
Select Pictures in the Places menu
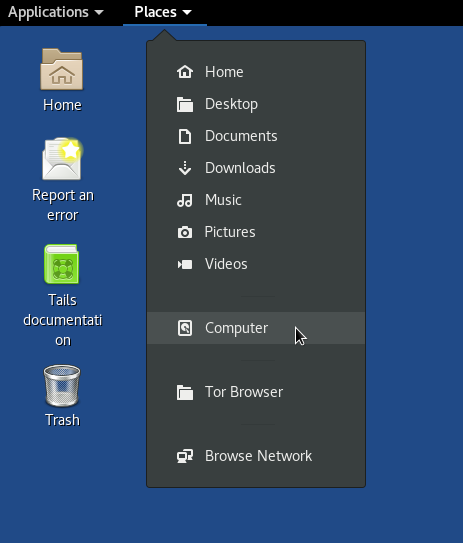pos(256,232)
